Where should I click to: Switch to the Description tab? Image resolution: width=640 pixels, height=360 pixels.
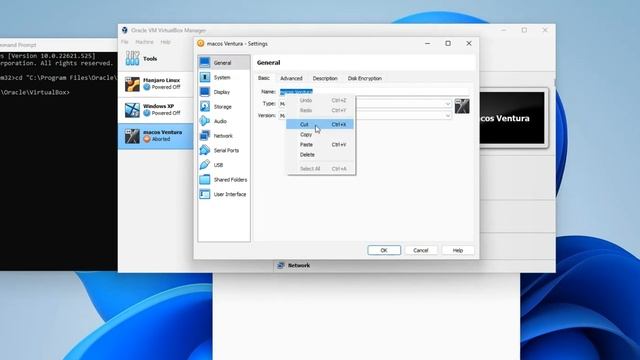tap(325, 78)
